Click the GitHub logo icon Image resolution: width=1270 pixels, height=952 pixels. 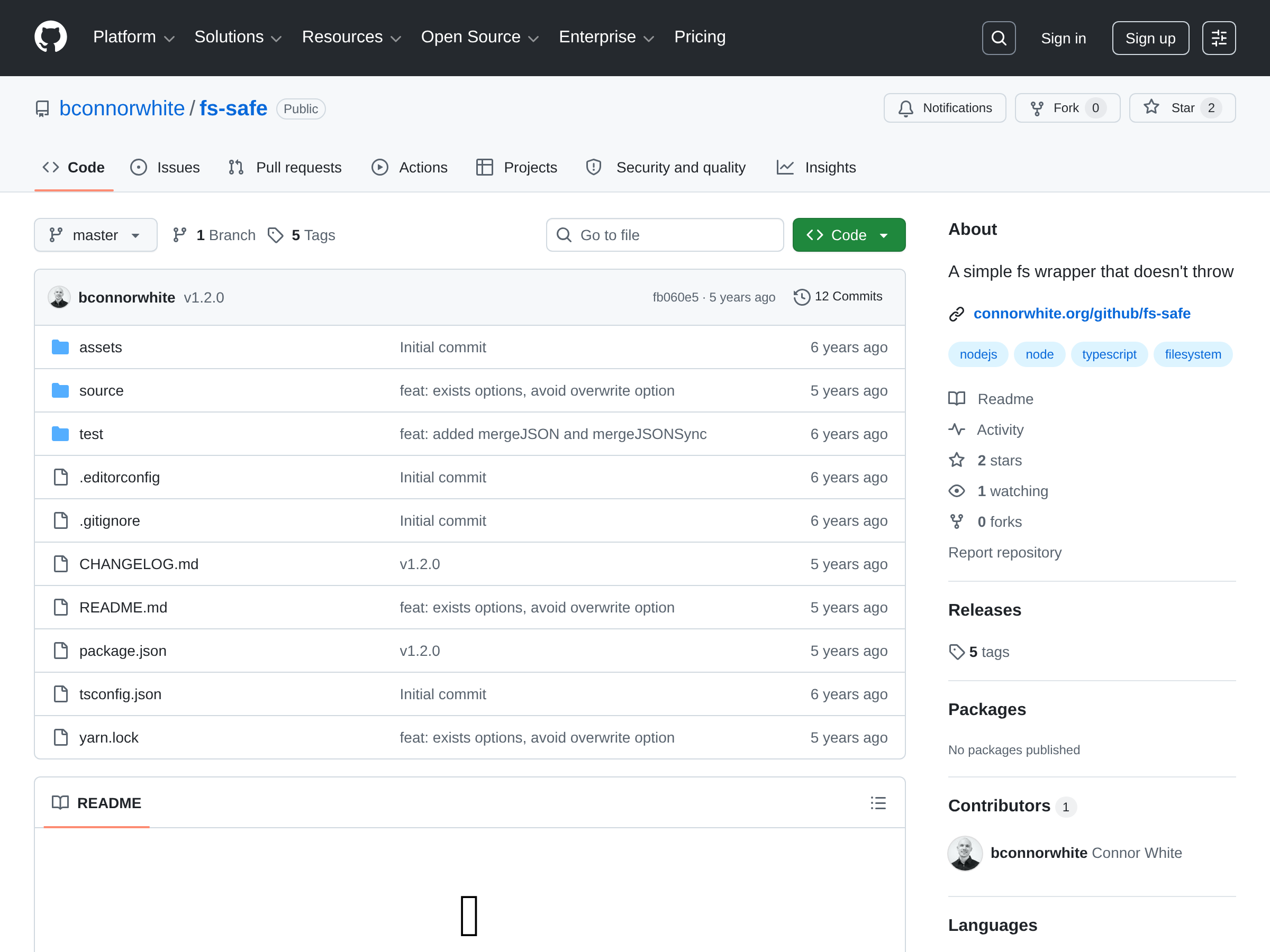tap(50, 38)
